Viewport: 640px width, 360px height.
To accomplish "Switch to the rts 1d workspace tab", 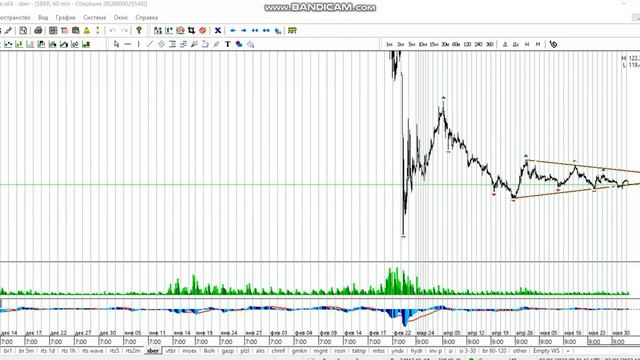I will click(47, 351).
